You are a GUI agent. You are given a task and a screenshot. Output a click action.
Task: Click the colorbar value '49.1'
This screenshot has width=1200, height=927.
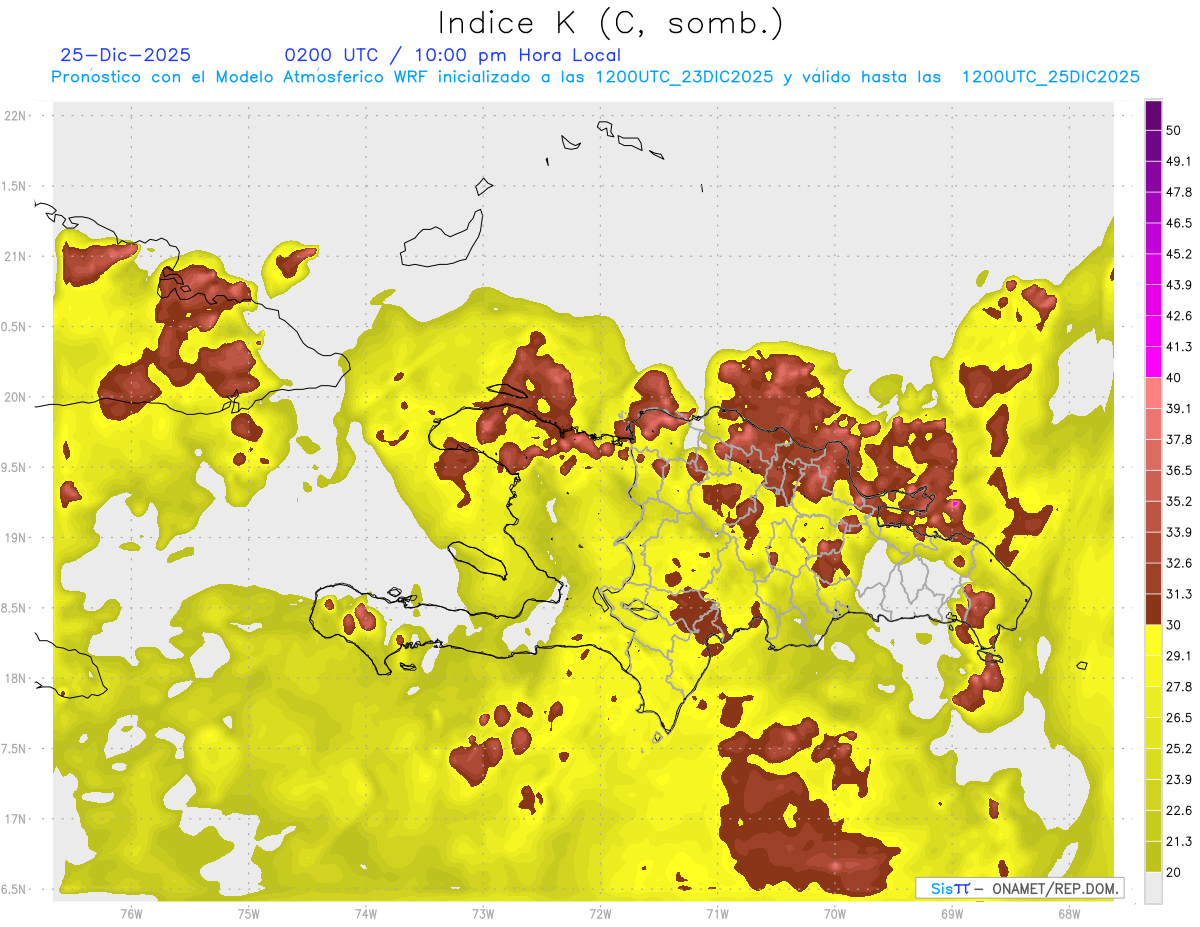point(1179,162)
